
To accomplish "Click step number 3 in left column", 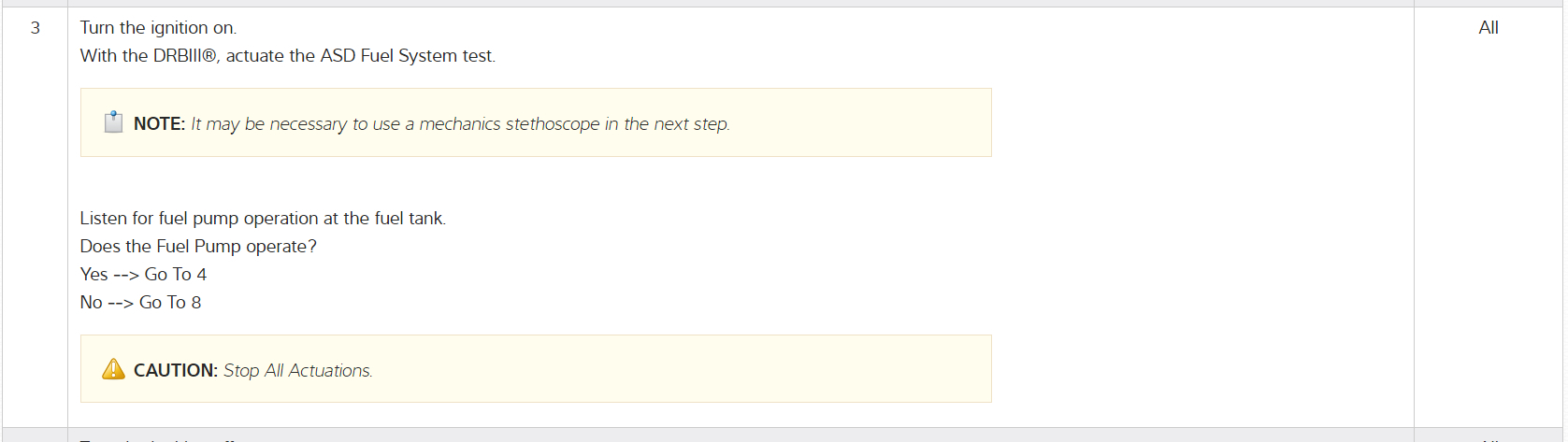I will click(36, 28).
